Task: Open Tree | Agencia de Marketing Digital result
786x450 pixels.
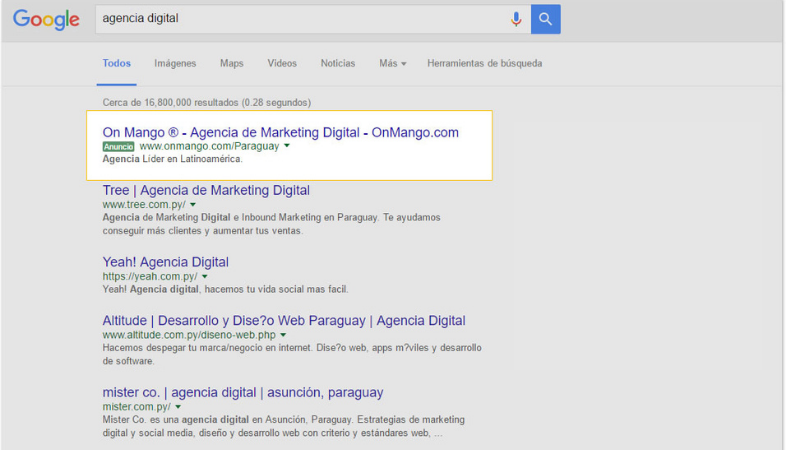Action: click(x=206, y=190)
